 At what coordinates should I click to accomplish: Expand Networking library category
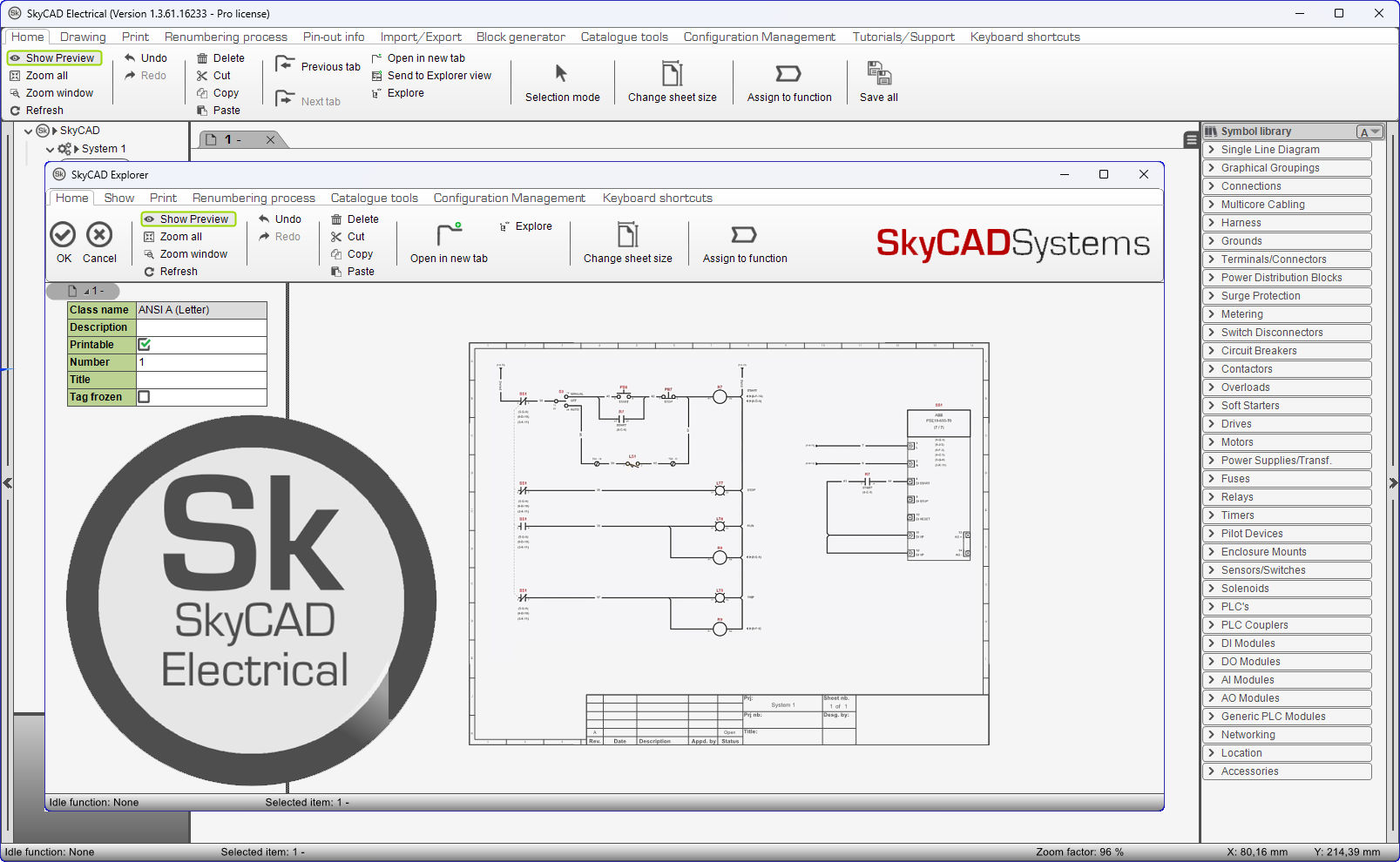click(1212, 735)
